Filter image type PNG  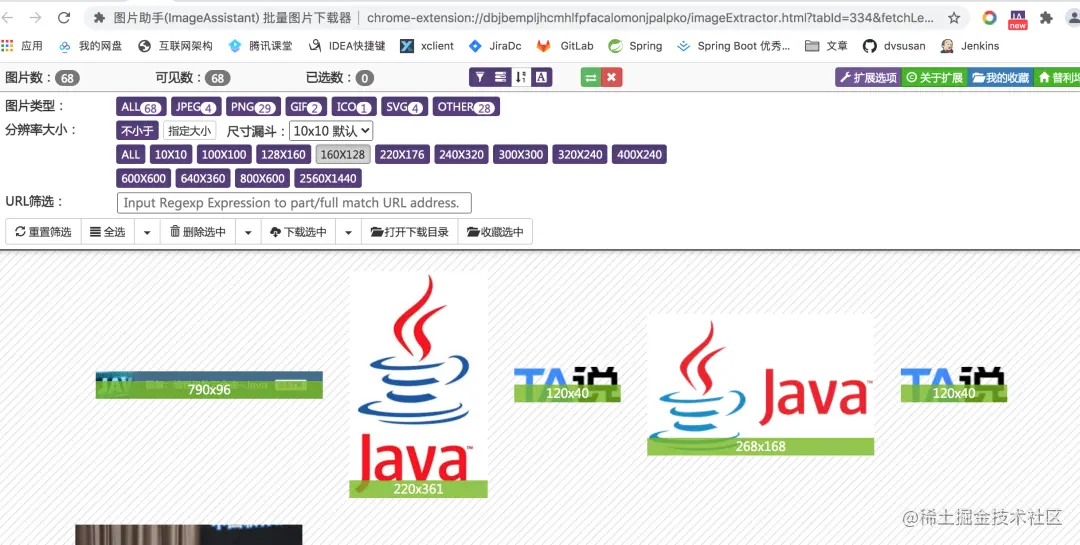point(253,107)
